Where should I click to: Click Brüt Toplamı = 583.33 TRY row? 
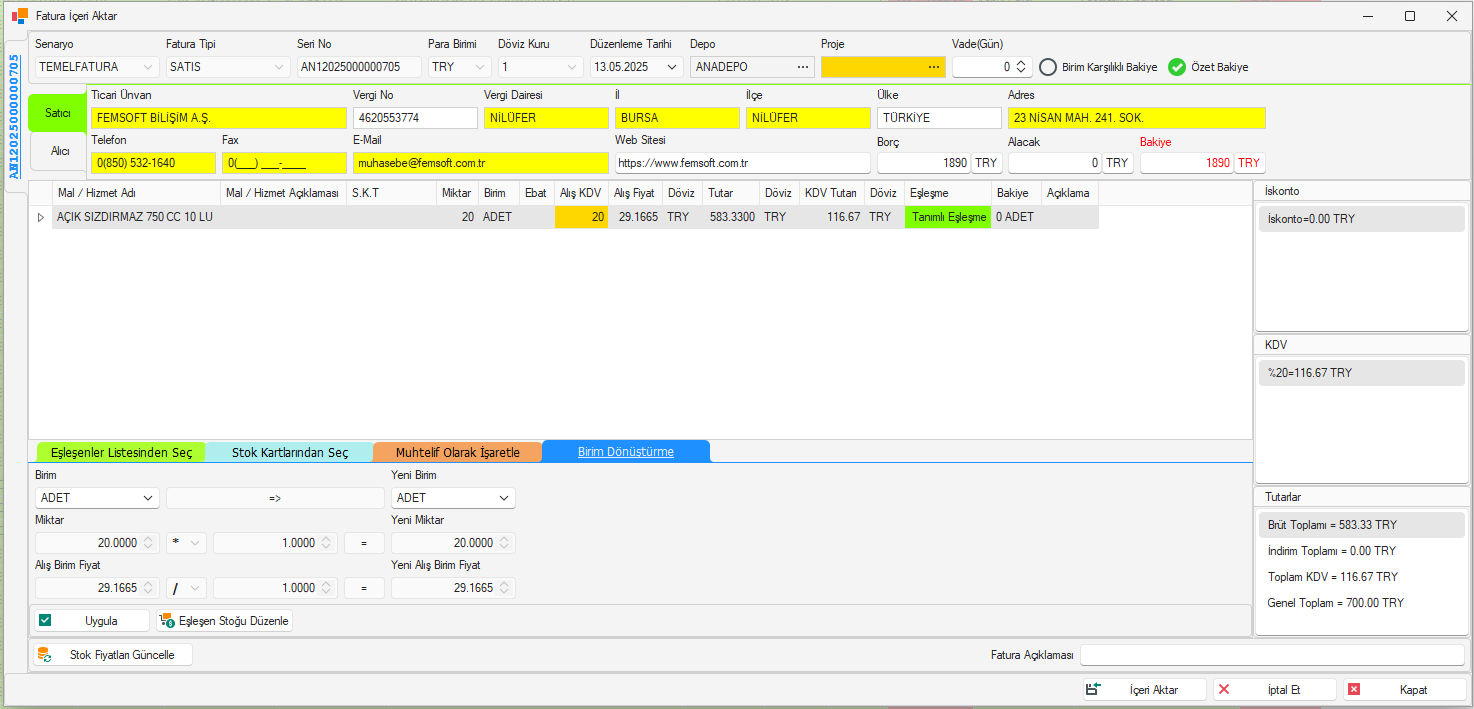coord(1362,525)
